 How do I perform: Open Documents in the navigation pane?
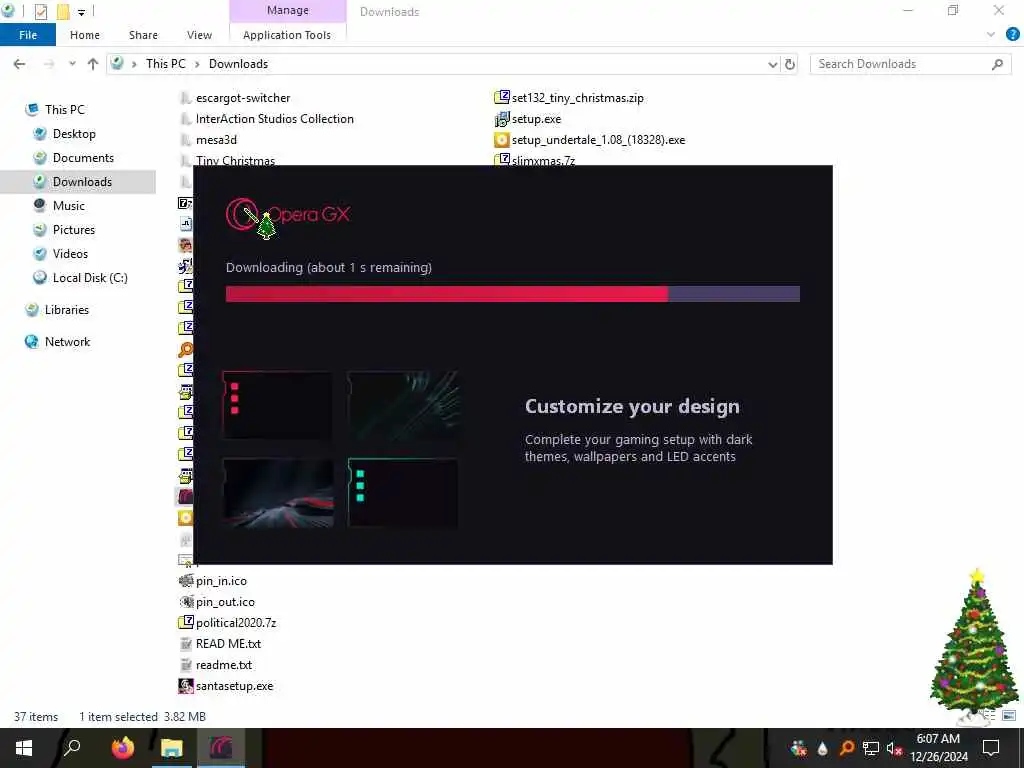point(83,158)
